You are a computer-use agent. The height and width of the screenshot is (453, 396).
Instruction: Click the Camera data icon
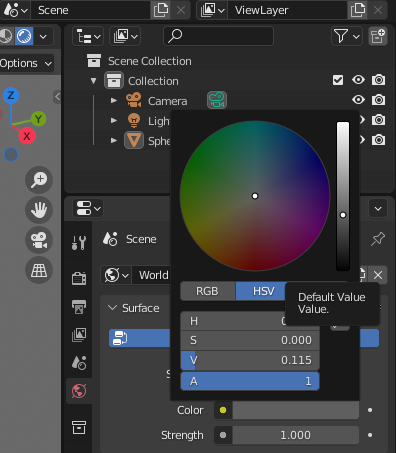coord(217,100)
